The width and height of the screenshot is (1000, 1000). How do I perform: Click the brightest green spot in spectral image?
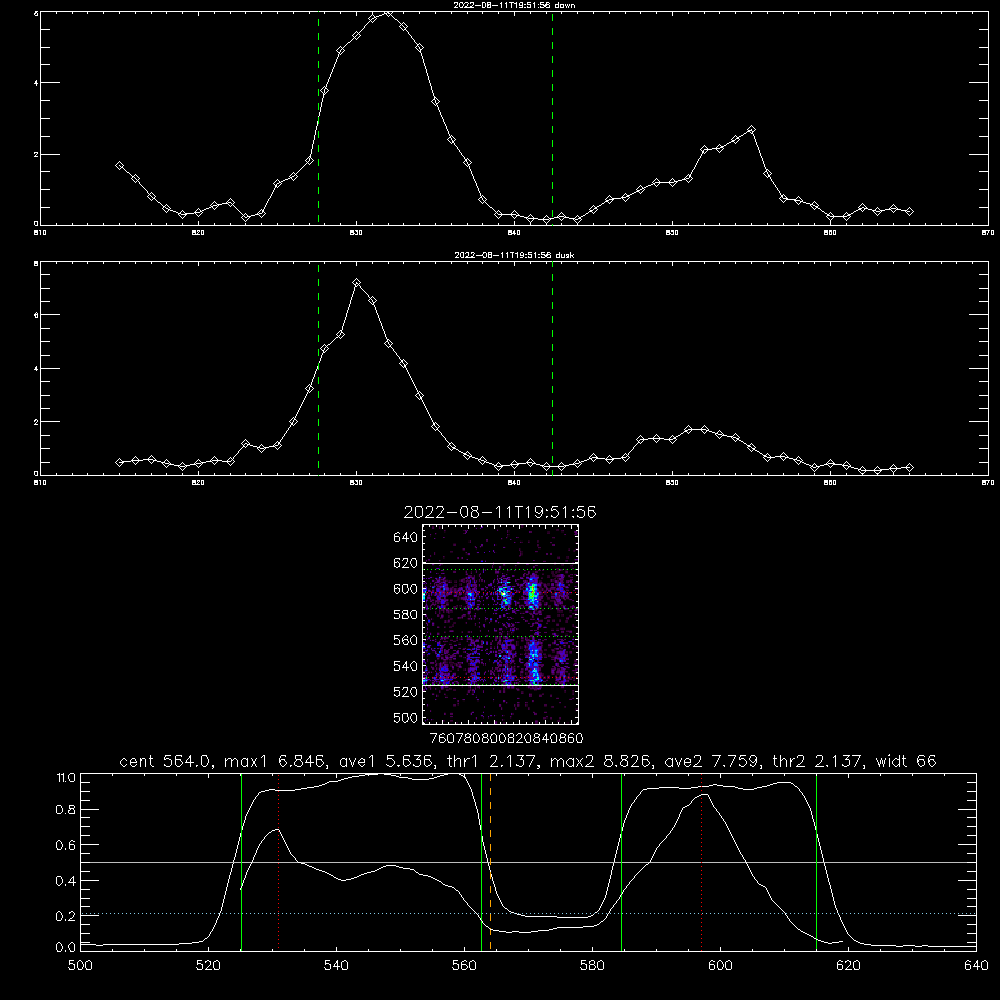[533, 594]
